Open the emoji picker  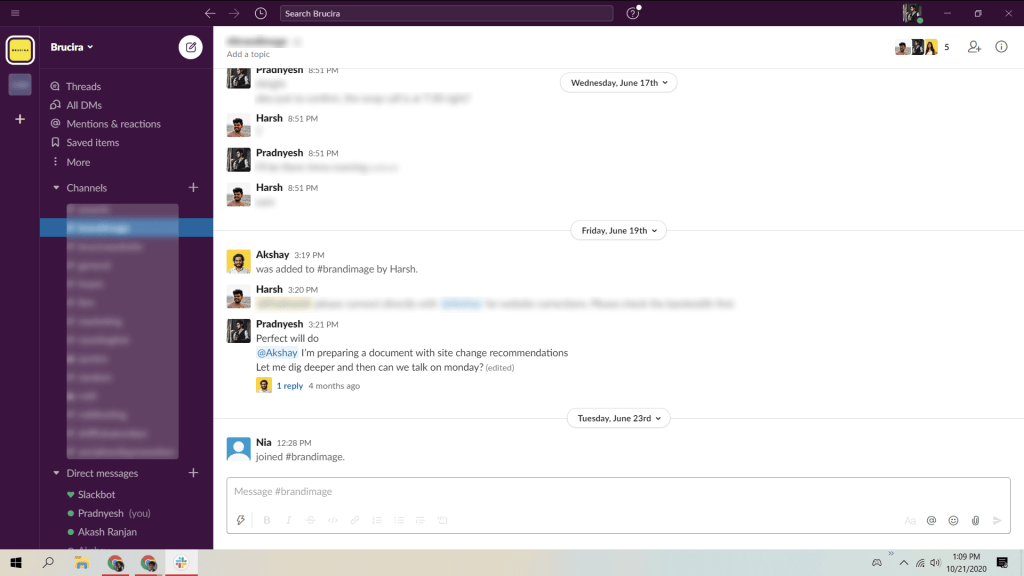click(953, 520)
